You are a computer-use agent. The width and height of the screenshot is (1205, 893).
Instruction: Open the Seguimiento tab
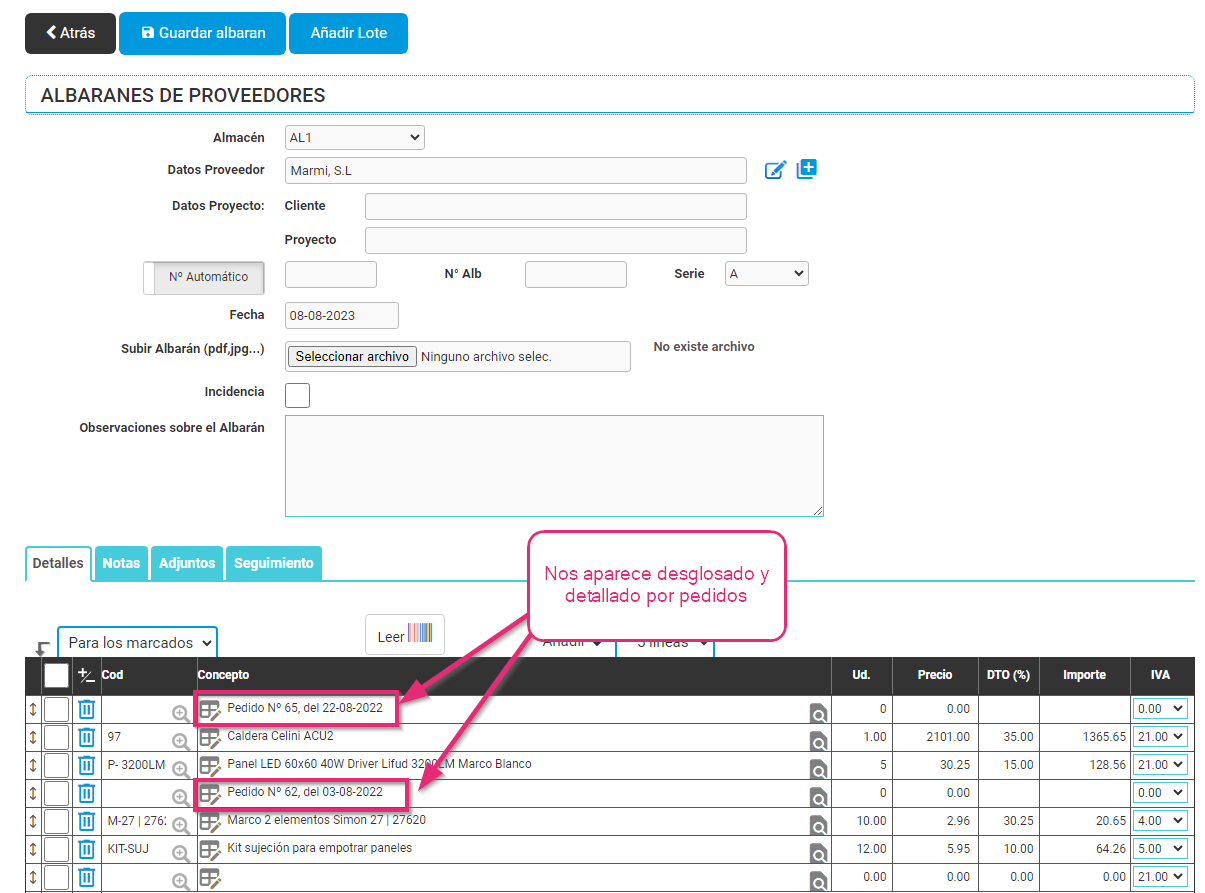273,563
